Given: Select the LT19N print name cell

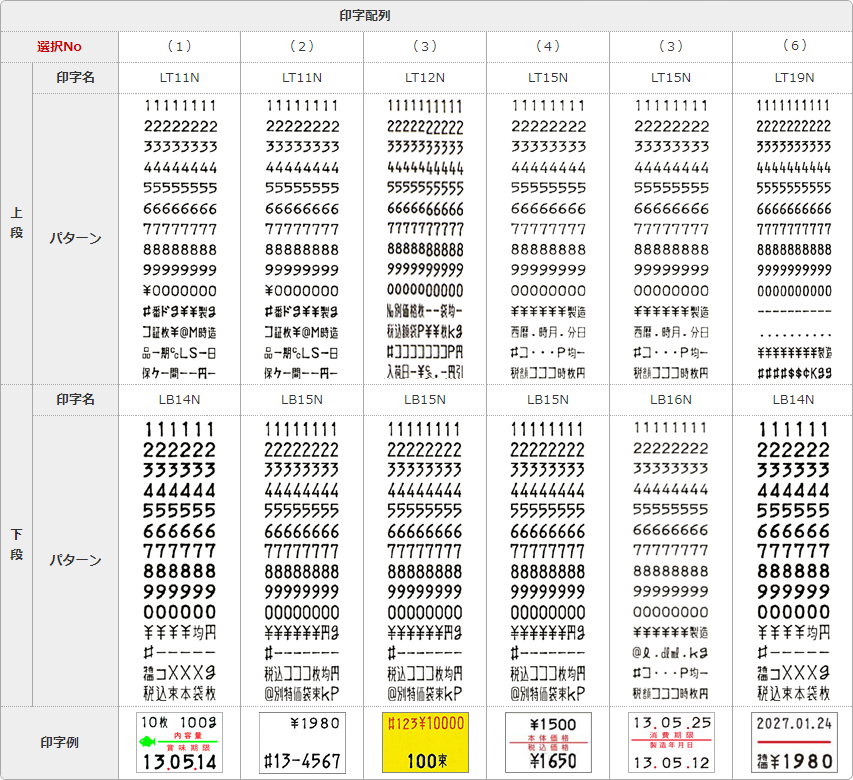Looking at the screenshot, I should (794, 78).
